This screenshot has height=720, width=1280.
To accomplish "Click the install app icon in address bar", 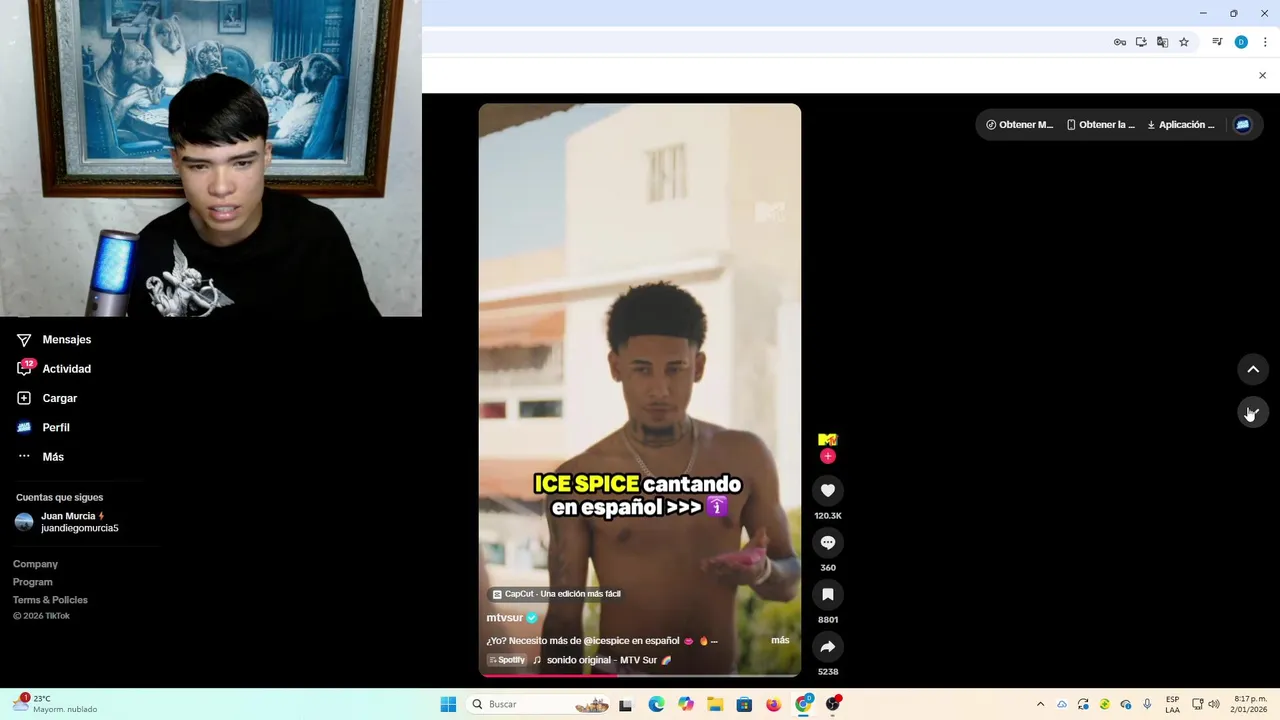I will tap(1141, 42).
